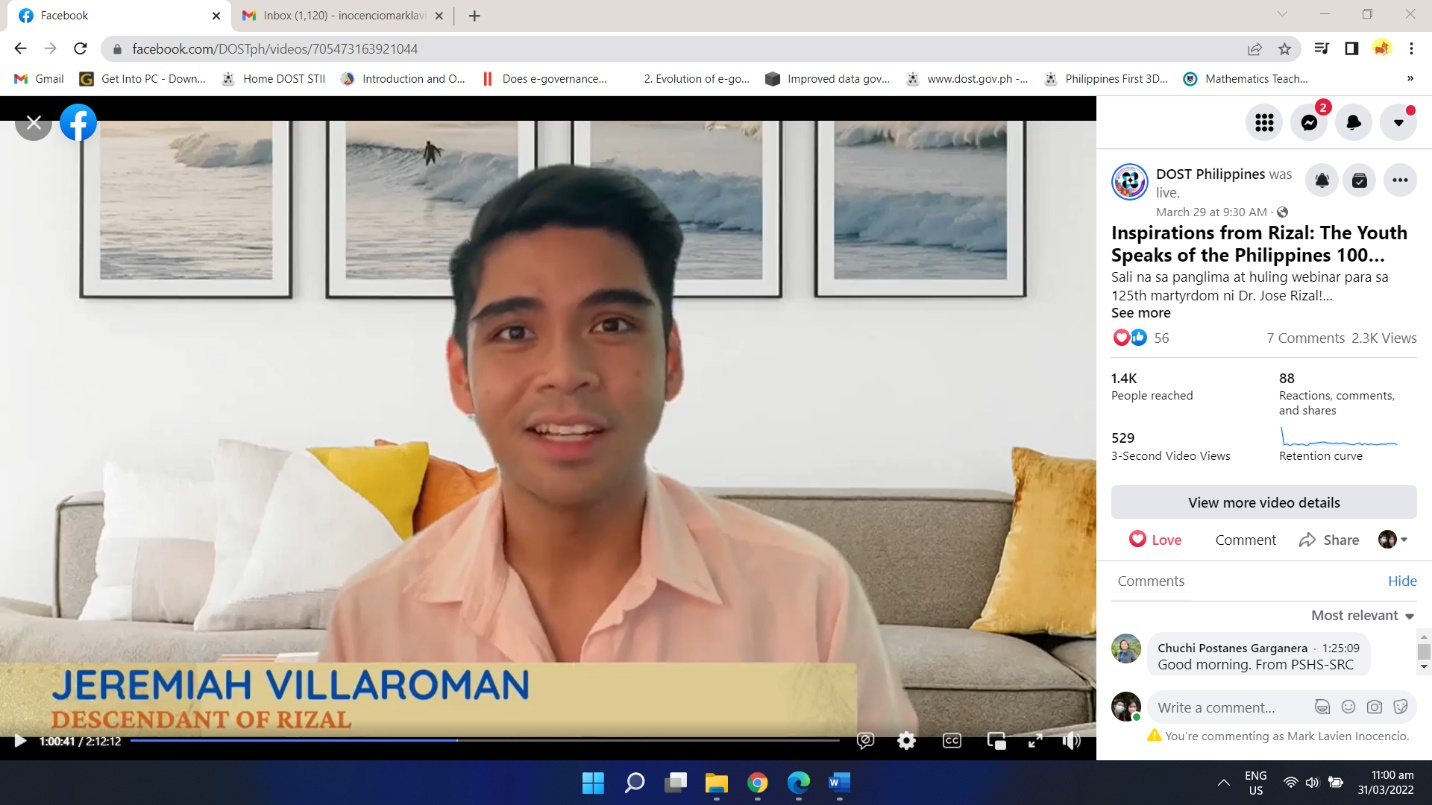The width and height of the screenshot is (1432, 805).
Task: Bookmark this page with the star
Action: pyautogui.click(x=1285, y=48)
